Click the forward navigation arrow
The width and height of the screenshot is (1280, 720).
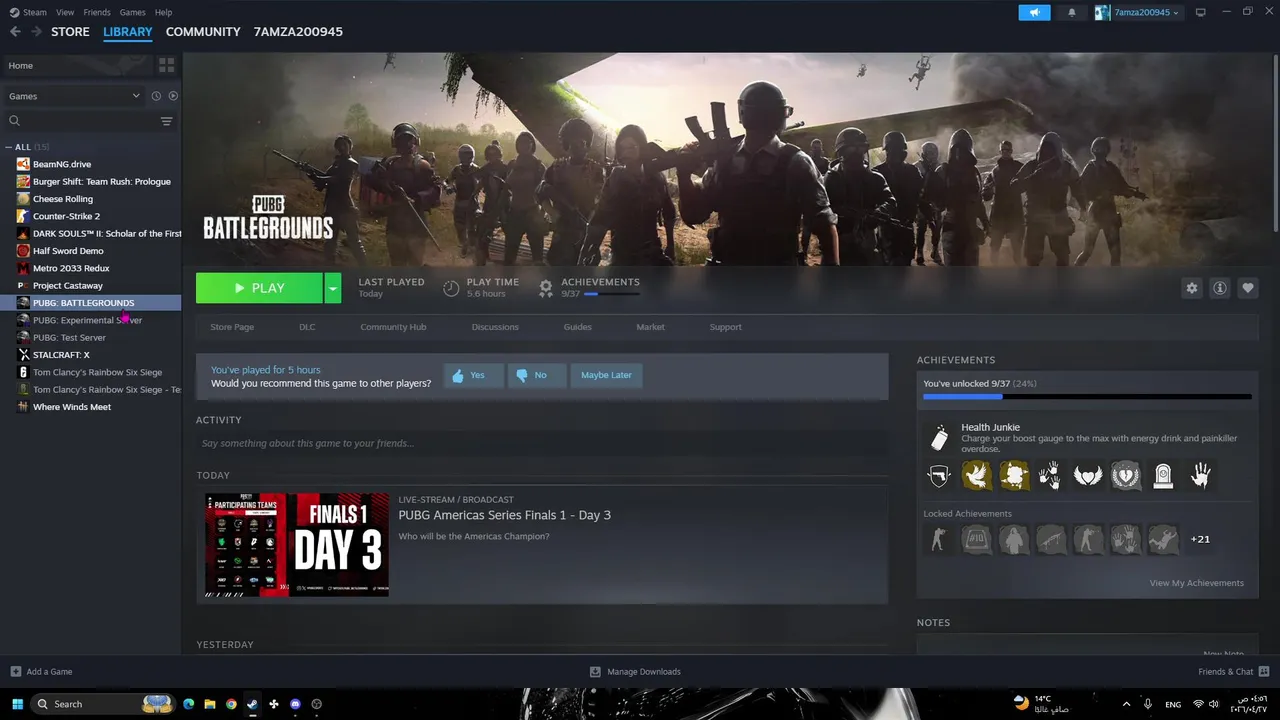click(x=37, y=32)
